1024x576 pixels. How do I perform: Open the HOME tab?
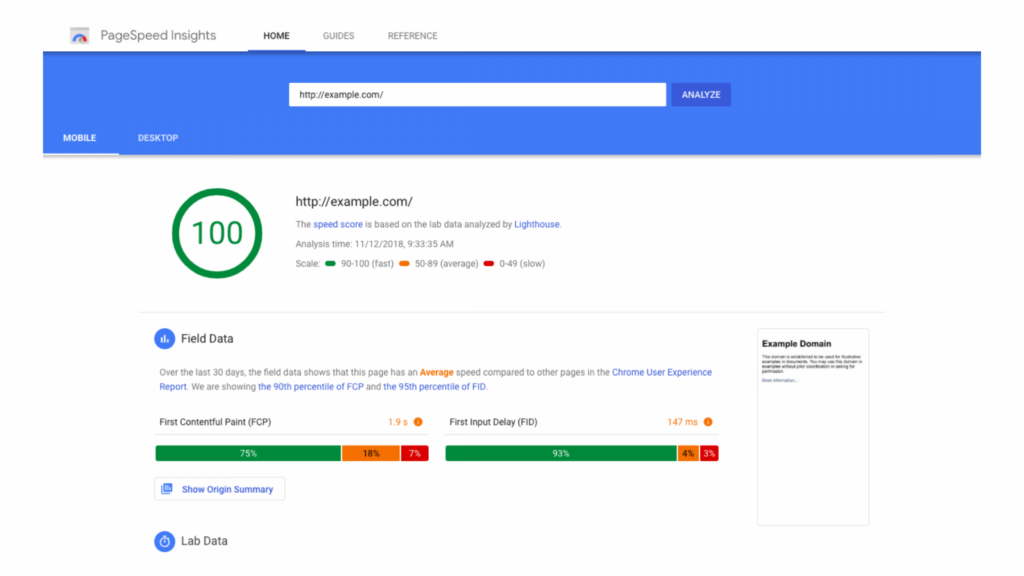point(276,36)
